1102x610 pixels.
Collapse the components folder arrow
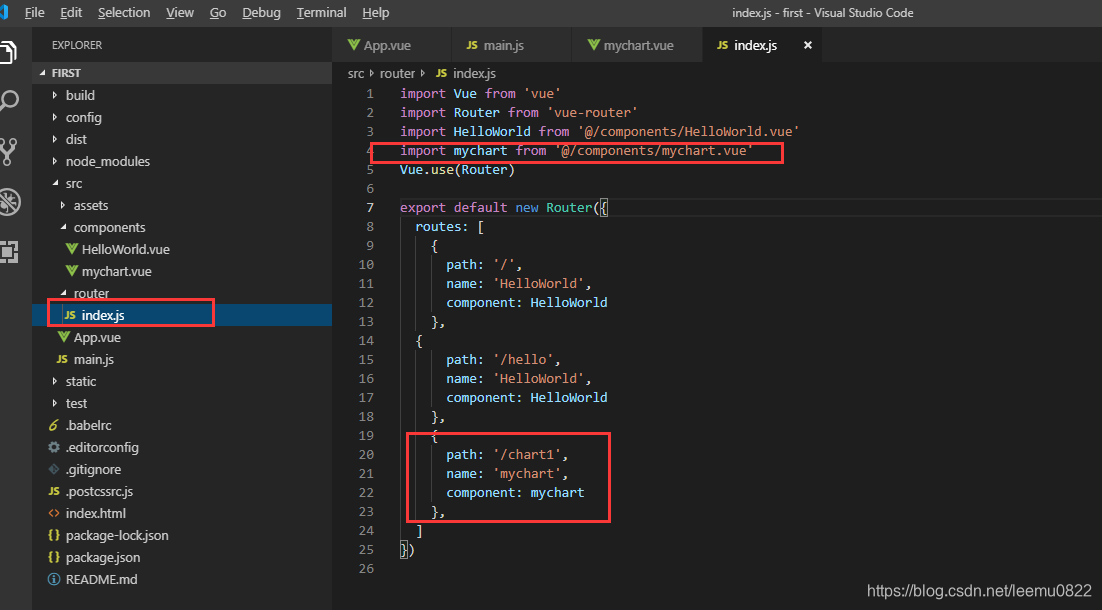(x=63, y=227)
